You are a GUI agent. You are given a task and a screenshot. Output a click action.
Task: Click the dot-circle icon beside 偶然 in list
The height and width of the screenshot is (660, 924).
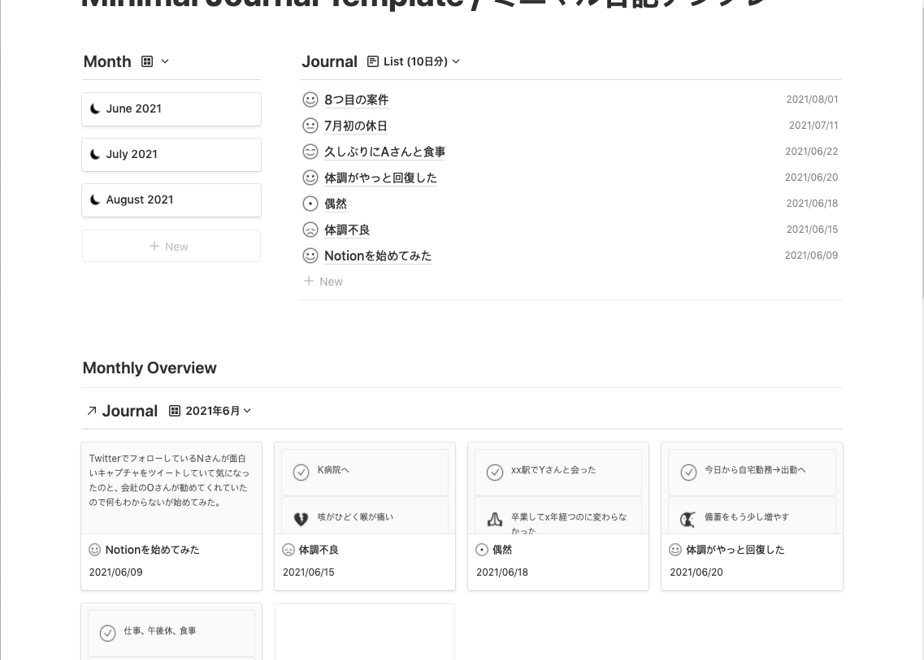(310, 203)
